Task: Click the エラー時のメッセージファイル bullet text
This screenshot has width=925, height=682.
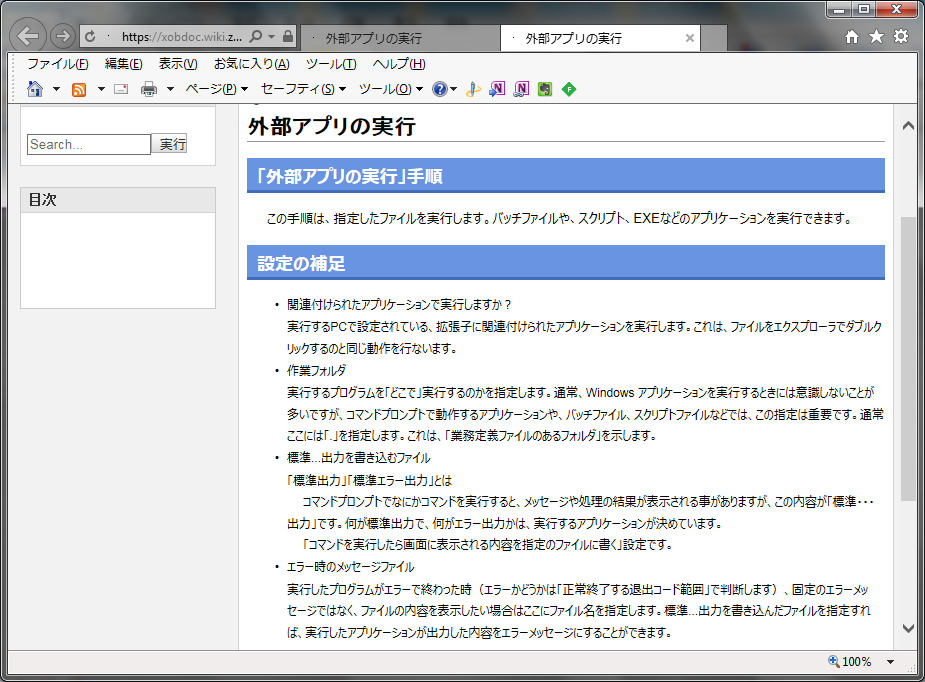Action: point(350,567)
